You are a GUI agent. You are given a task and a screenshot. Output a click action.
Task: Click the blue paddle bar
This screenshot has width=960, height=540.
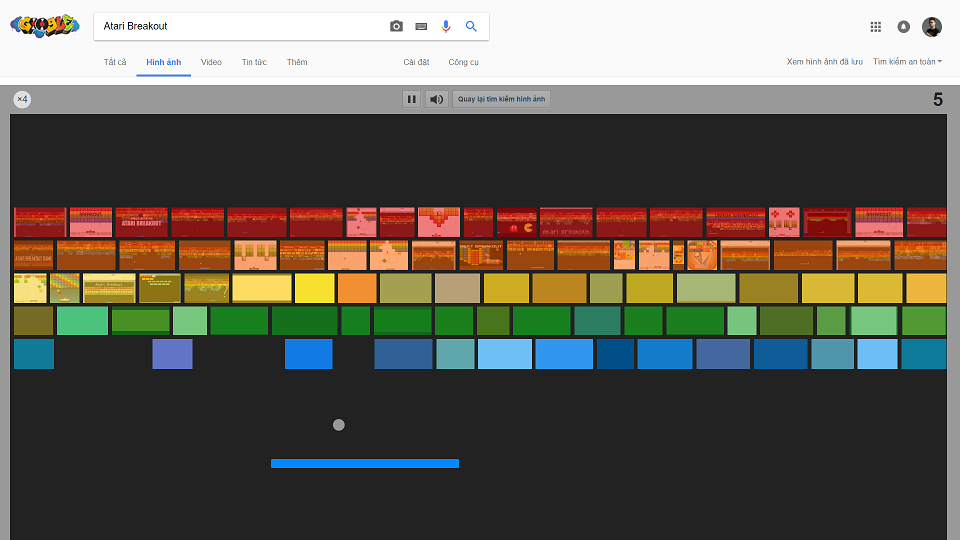[365, 463]
